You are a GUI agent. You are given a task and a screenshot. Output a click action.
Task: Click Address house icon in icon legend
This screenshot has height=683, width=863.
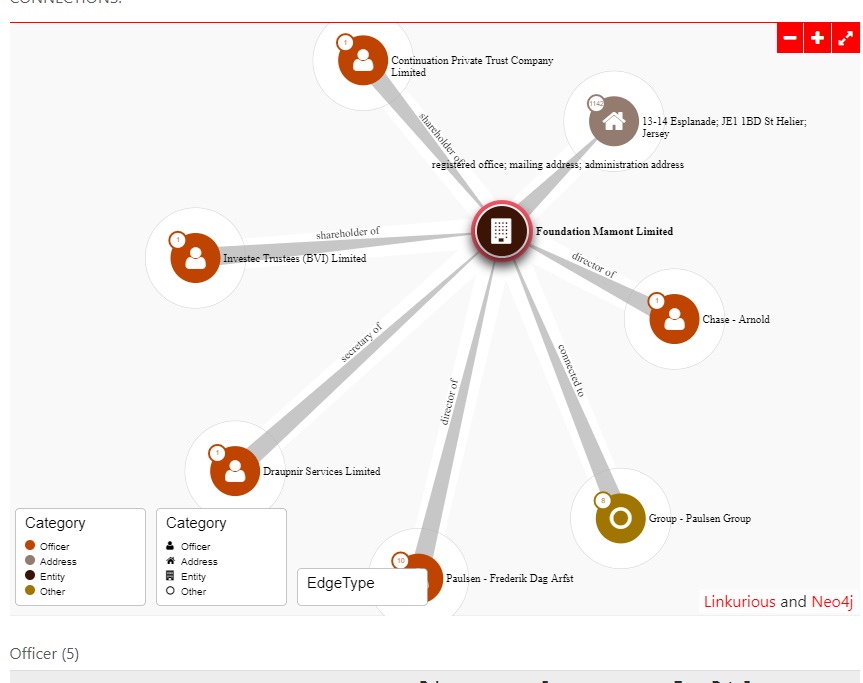170,560
